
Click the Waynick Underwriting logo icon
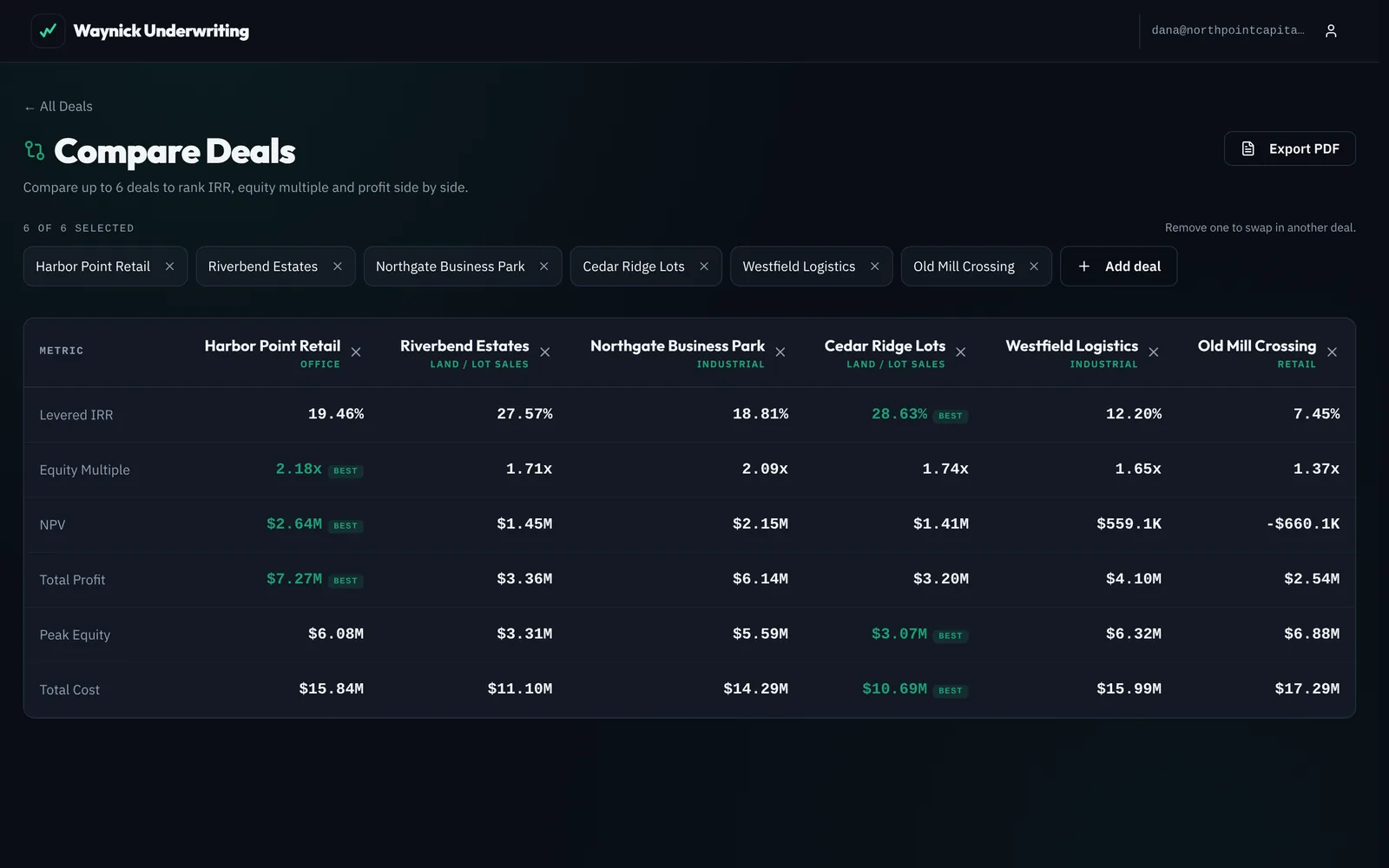coord(48,30)
